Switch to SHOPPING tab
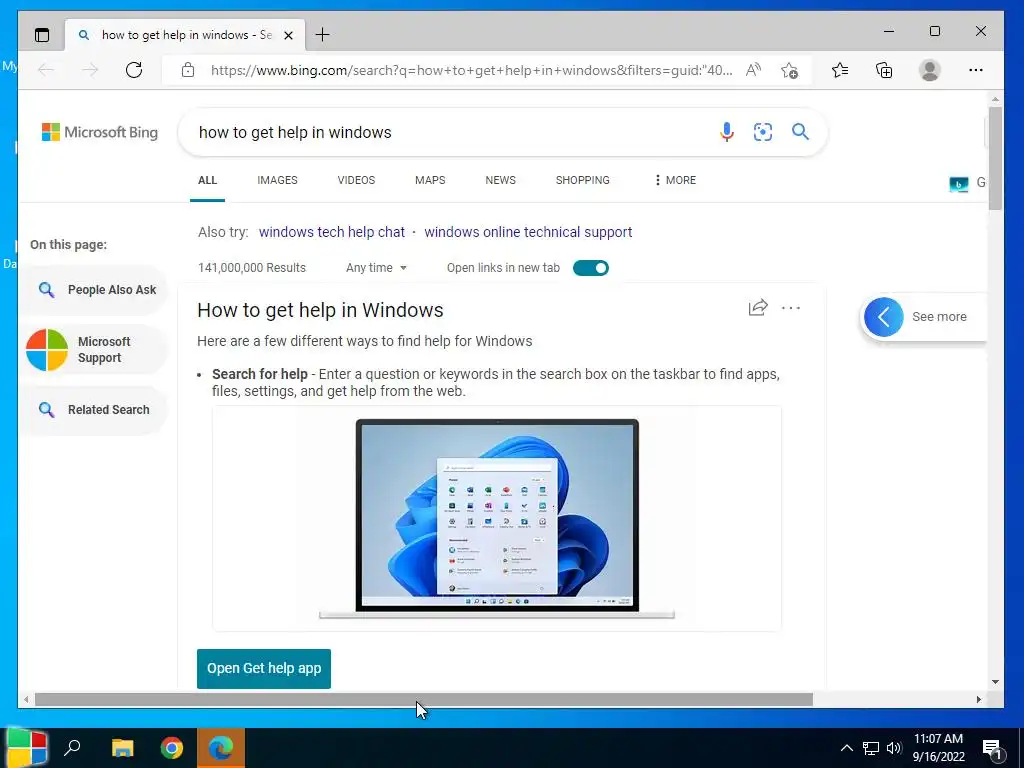This screenshot has width=1024, height=768. 583,180
